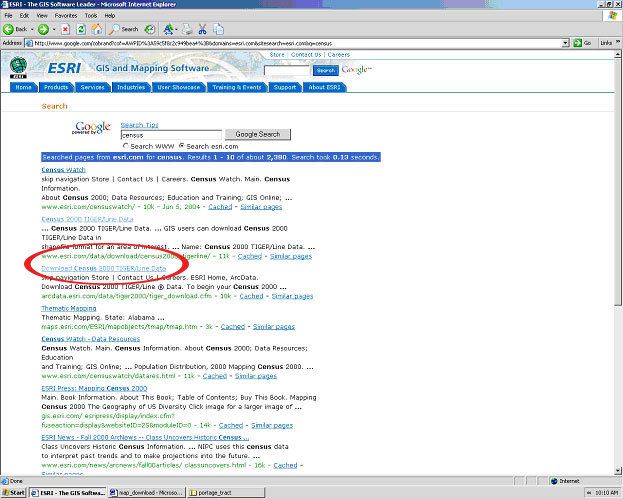Click the Internet zone icon in status bar
The height and width of the screenshot is (499, 623).
pyautogui.click(x=554, y=481)
